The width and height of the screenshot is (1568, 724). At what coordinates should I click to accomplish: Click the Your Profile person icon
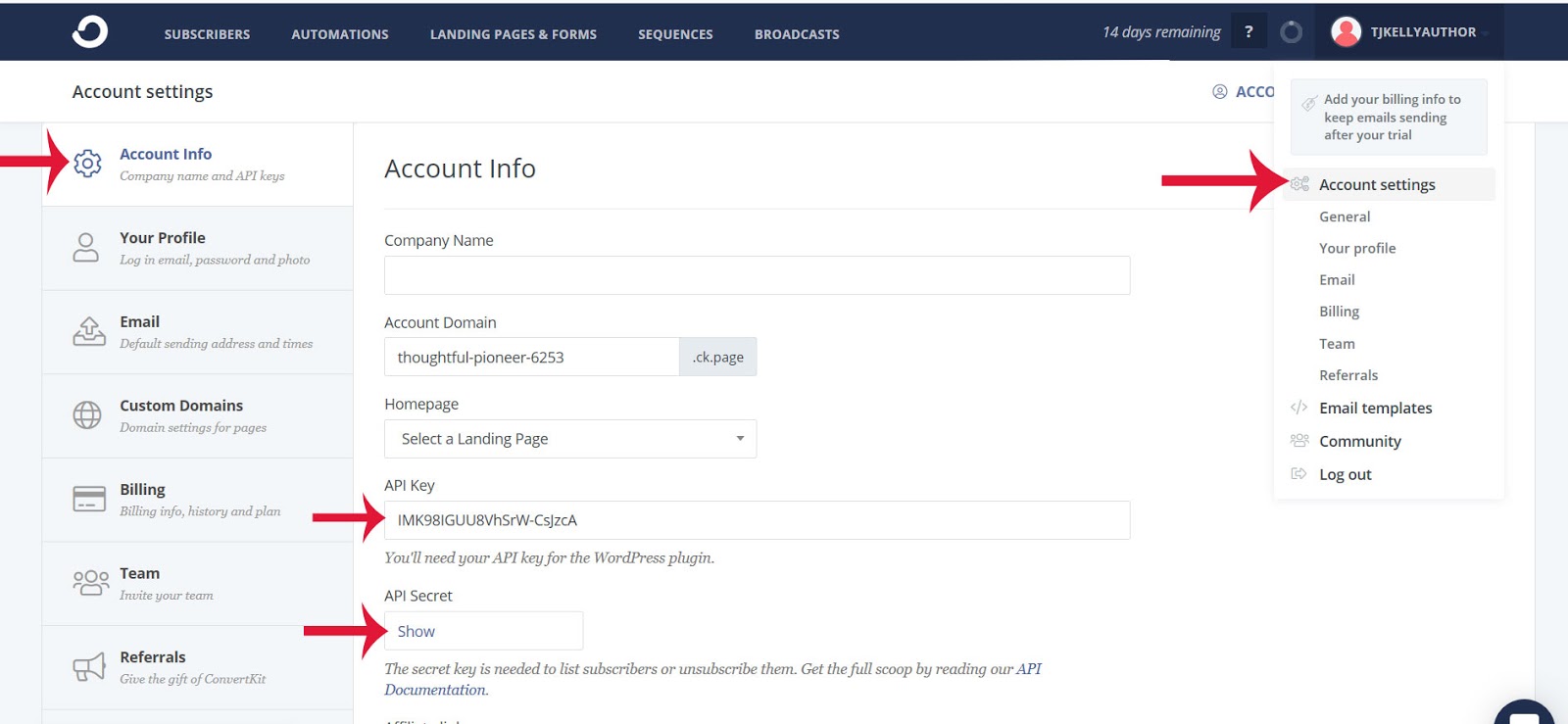point(86,247)
